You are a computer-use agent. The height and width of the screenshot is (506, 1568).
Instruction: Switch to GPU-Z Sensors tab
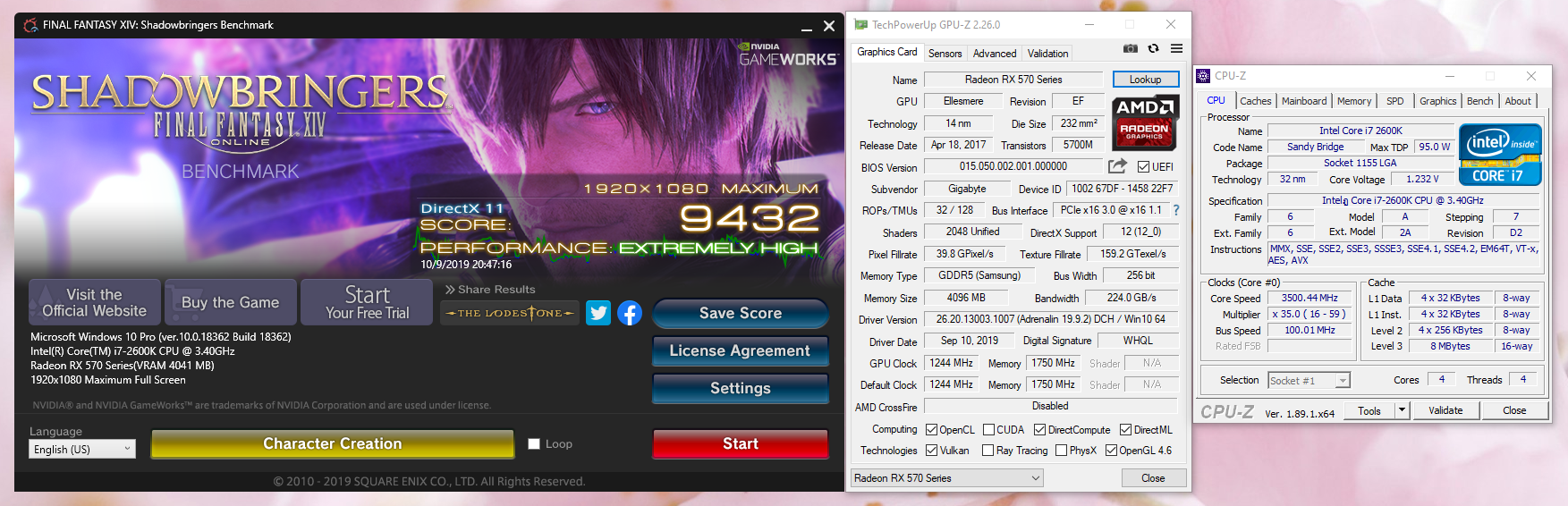pos(945,54)
